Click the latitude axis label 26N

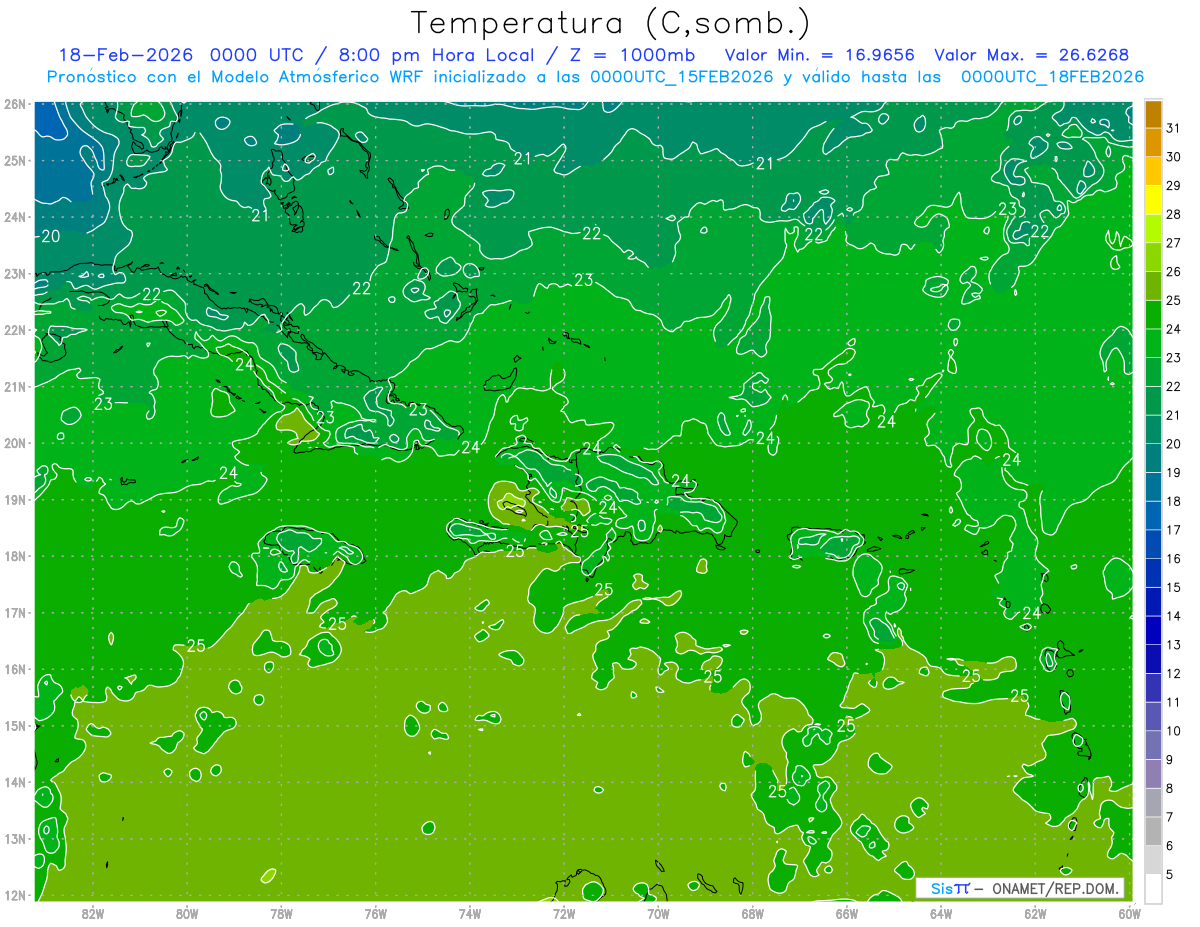[x=14, y=104]
